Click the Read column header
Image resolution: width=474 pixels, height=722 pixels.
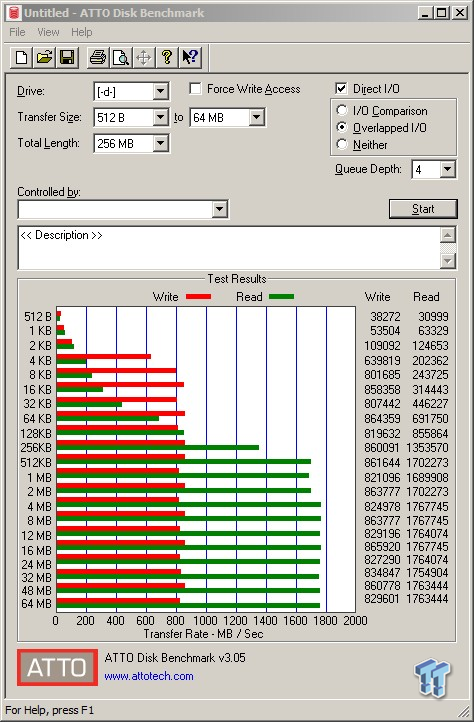(x=426, y=297)
